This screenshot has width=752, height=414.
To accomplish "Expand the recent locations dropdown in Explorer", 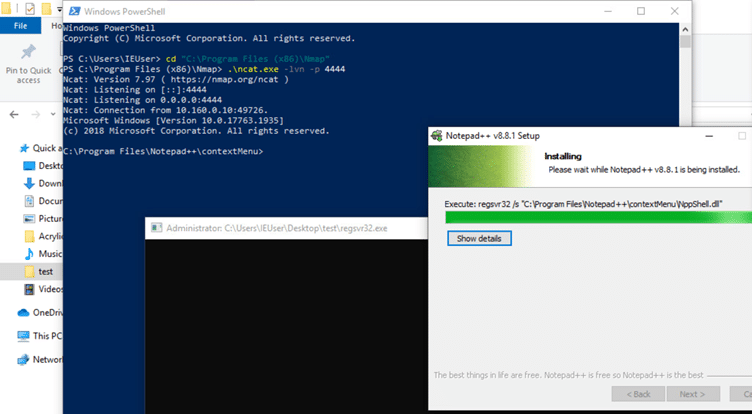I will click(53, 114).
